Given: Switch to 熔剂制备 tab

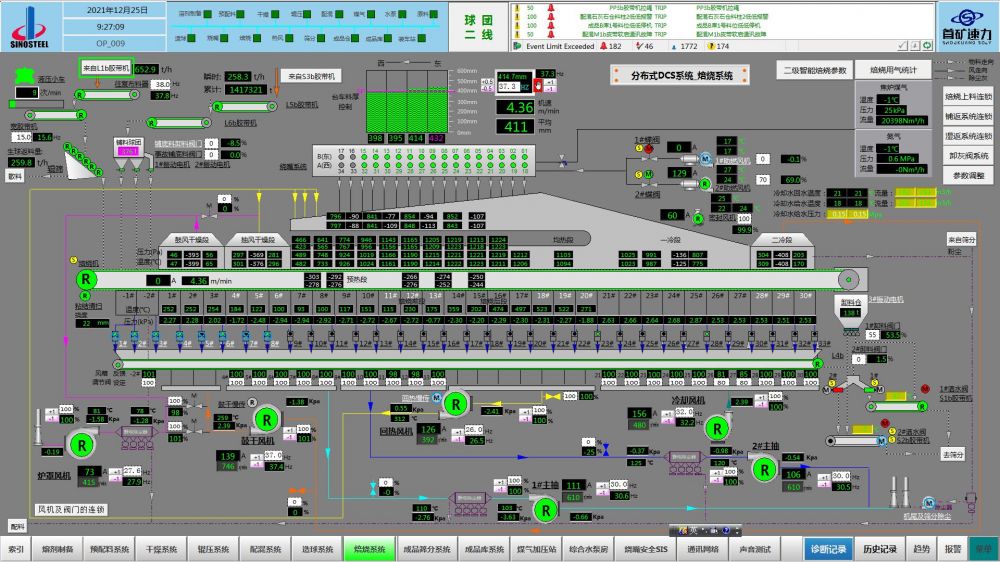Looking at the screenshot, I should pos(57,549).
